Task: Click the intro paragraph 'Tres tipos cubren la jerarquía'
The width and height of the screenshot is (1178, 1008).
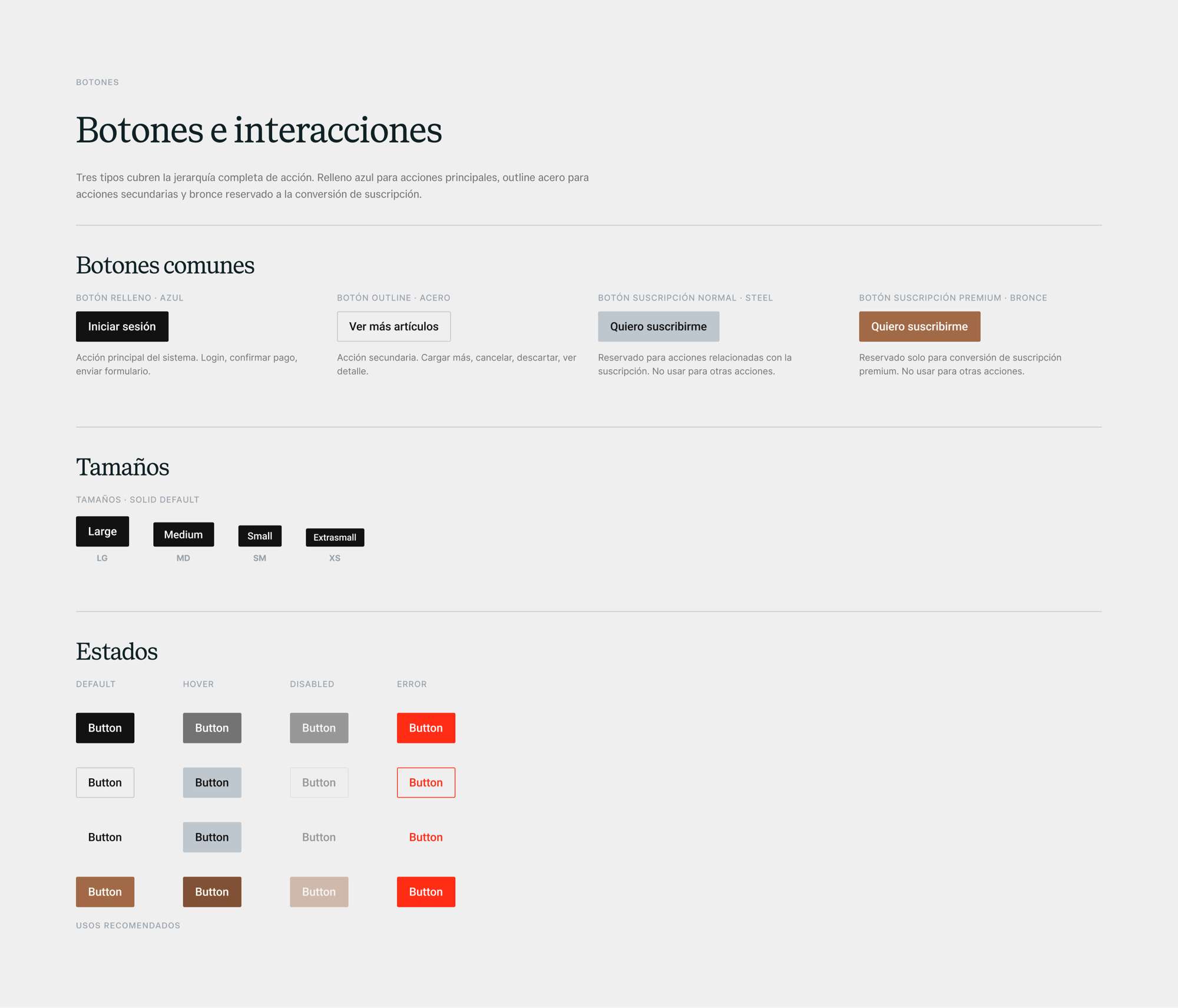Action: (x=332, y=186)
